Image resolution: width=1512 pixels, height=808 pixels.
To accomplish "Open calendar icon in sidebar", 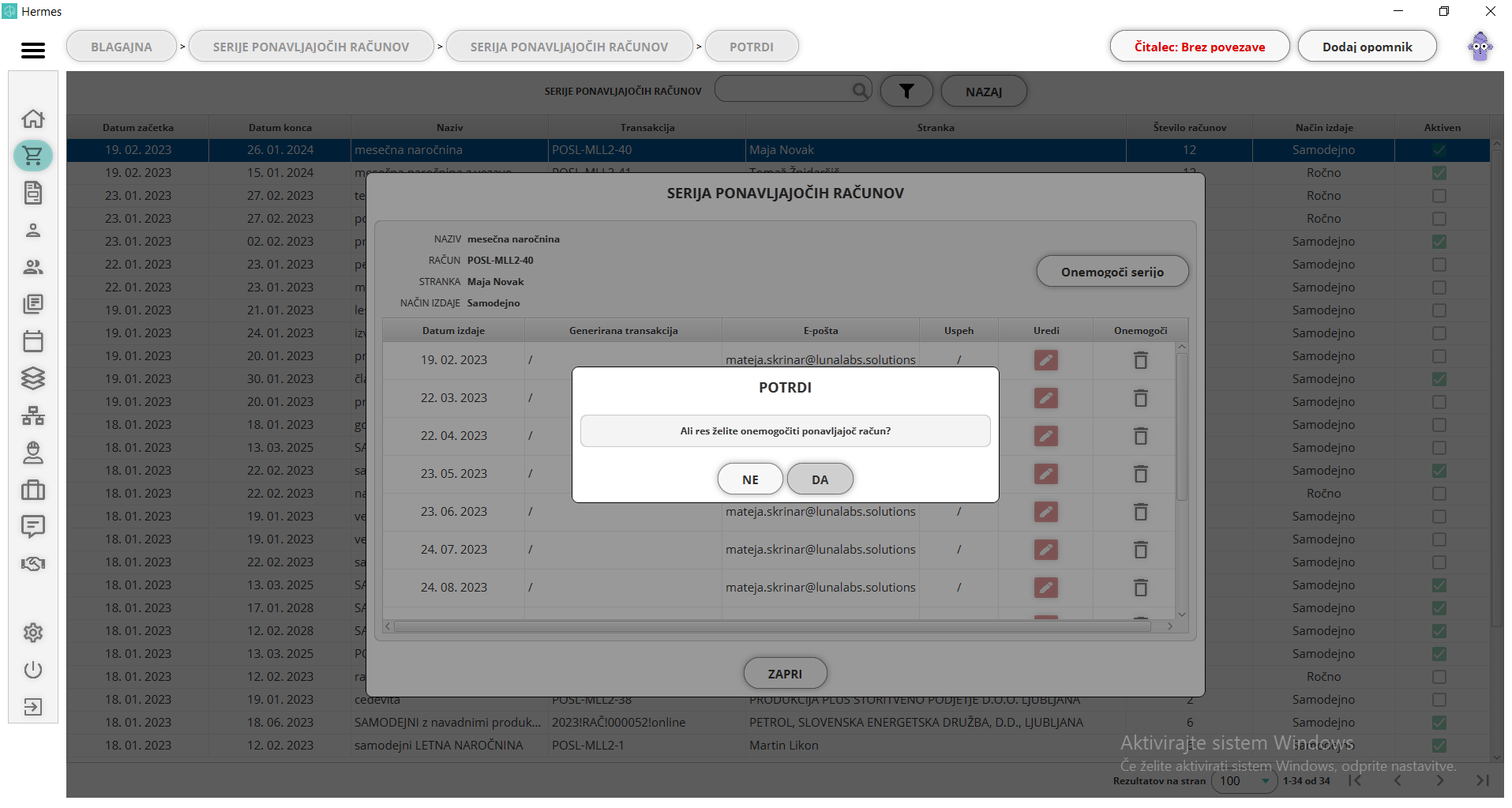I will coord(33,341).
